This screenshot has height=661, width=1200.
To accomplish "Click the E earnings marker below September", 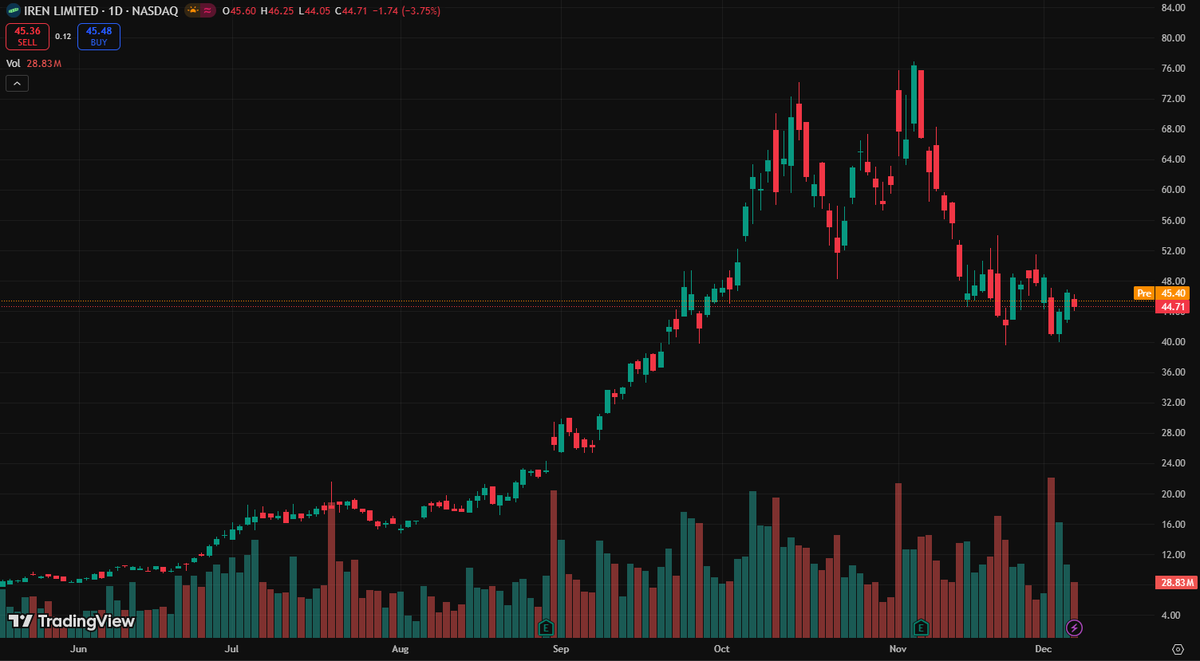I will point(546,628).
